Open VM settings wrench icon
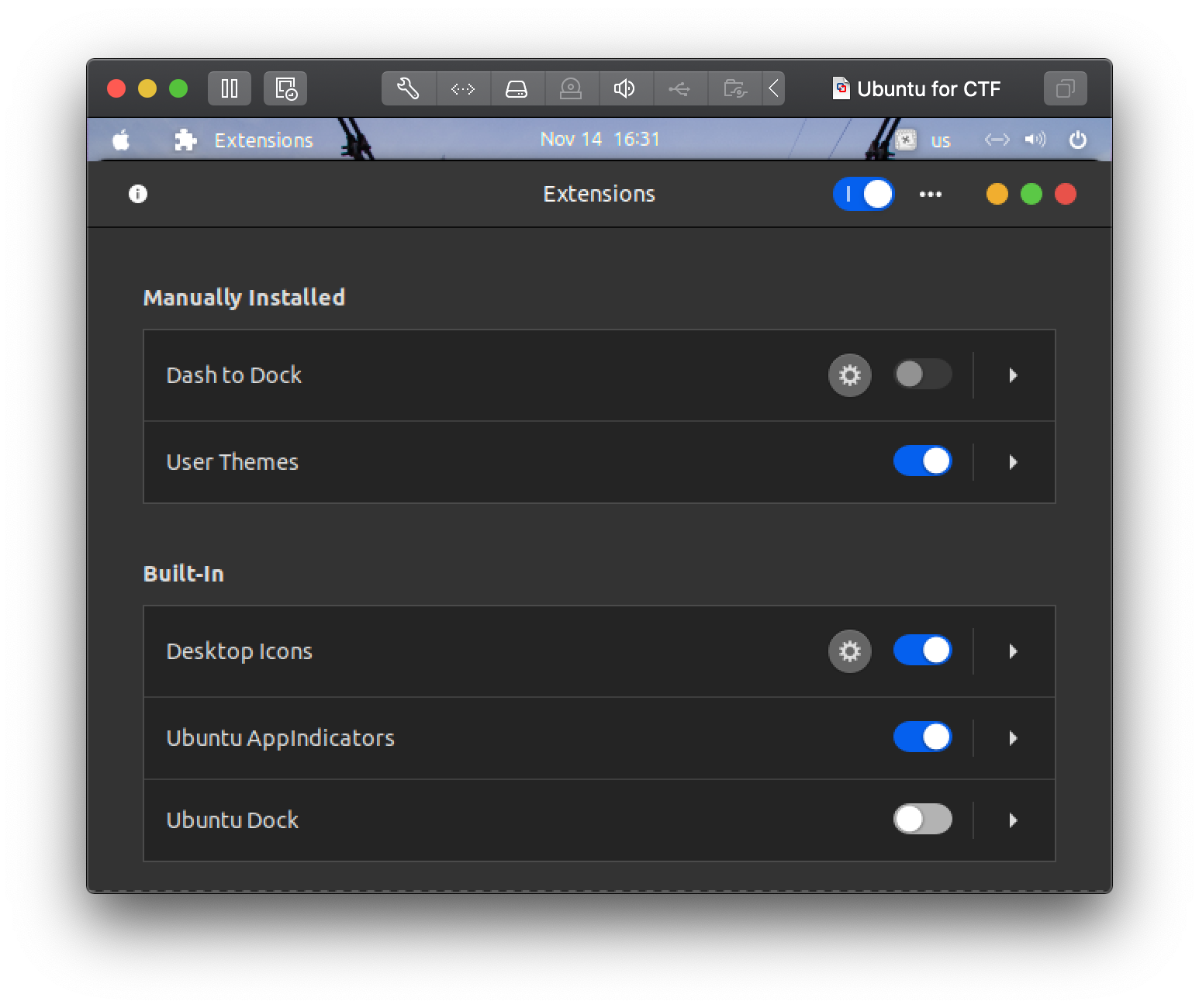This screenshot has width=1199, height=1008. [x=409, y=88]
